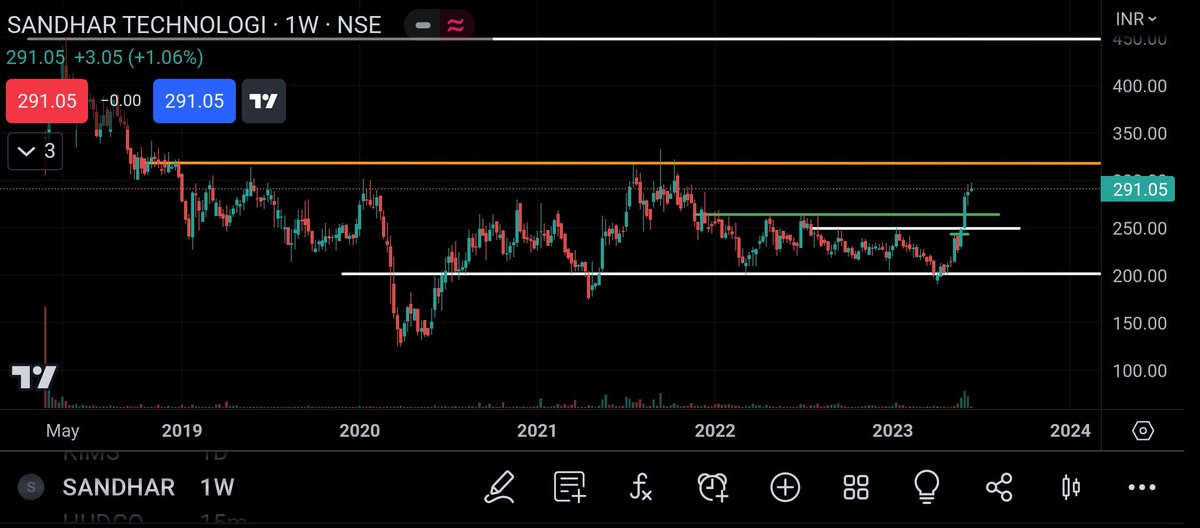
Task: Click the May label on time axis
Action: coord(63,431)
